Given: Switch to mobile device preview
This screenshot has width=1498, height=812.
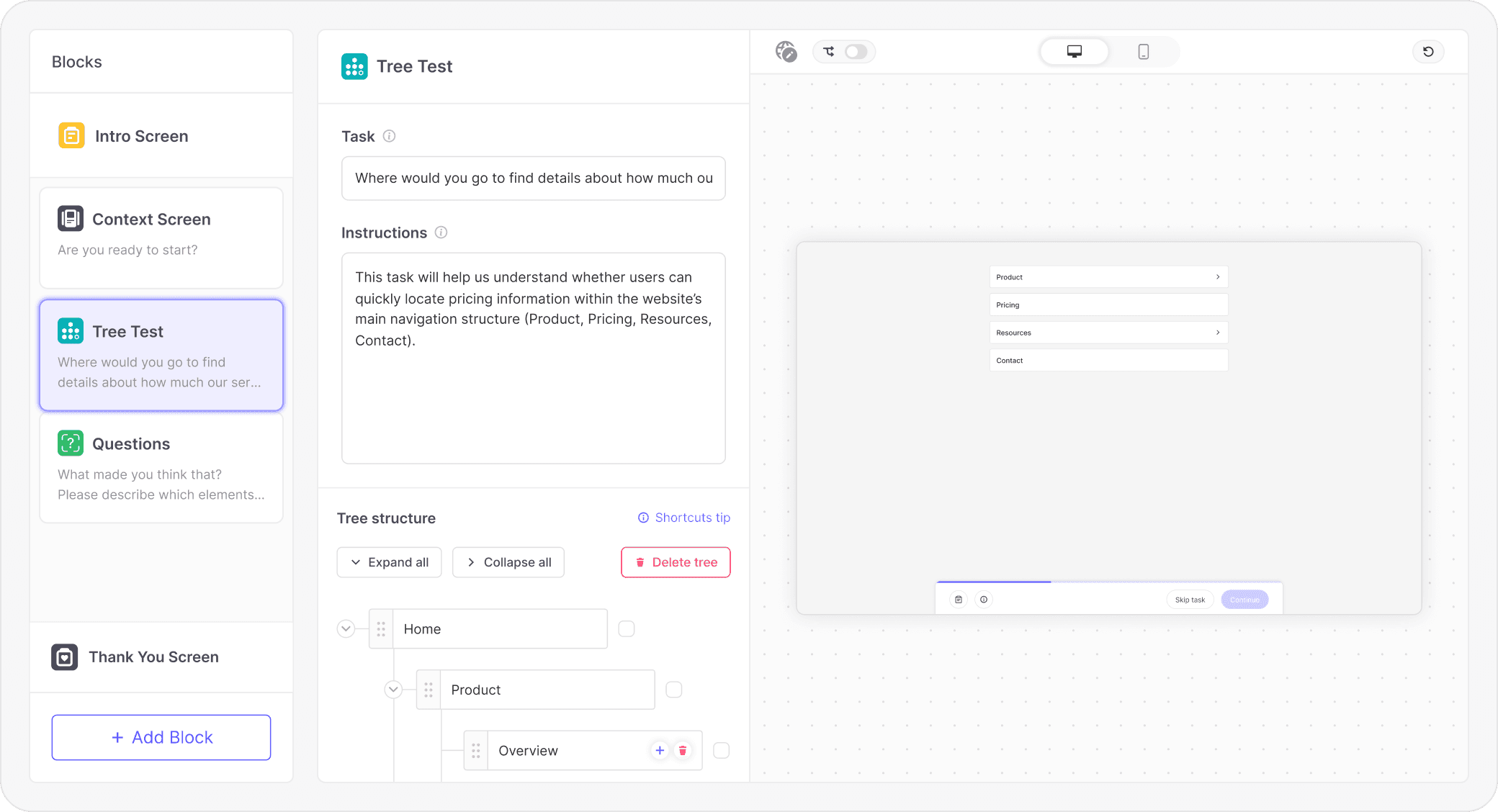Looking at the screenshot, I should tap(1143, 52).
